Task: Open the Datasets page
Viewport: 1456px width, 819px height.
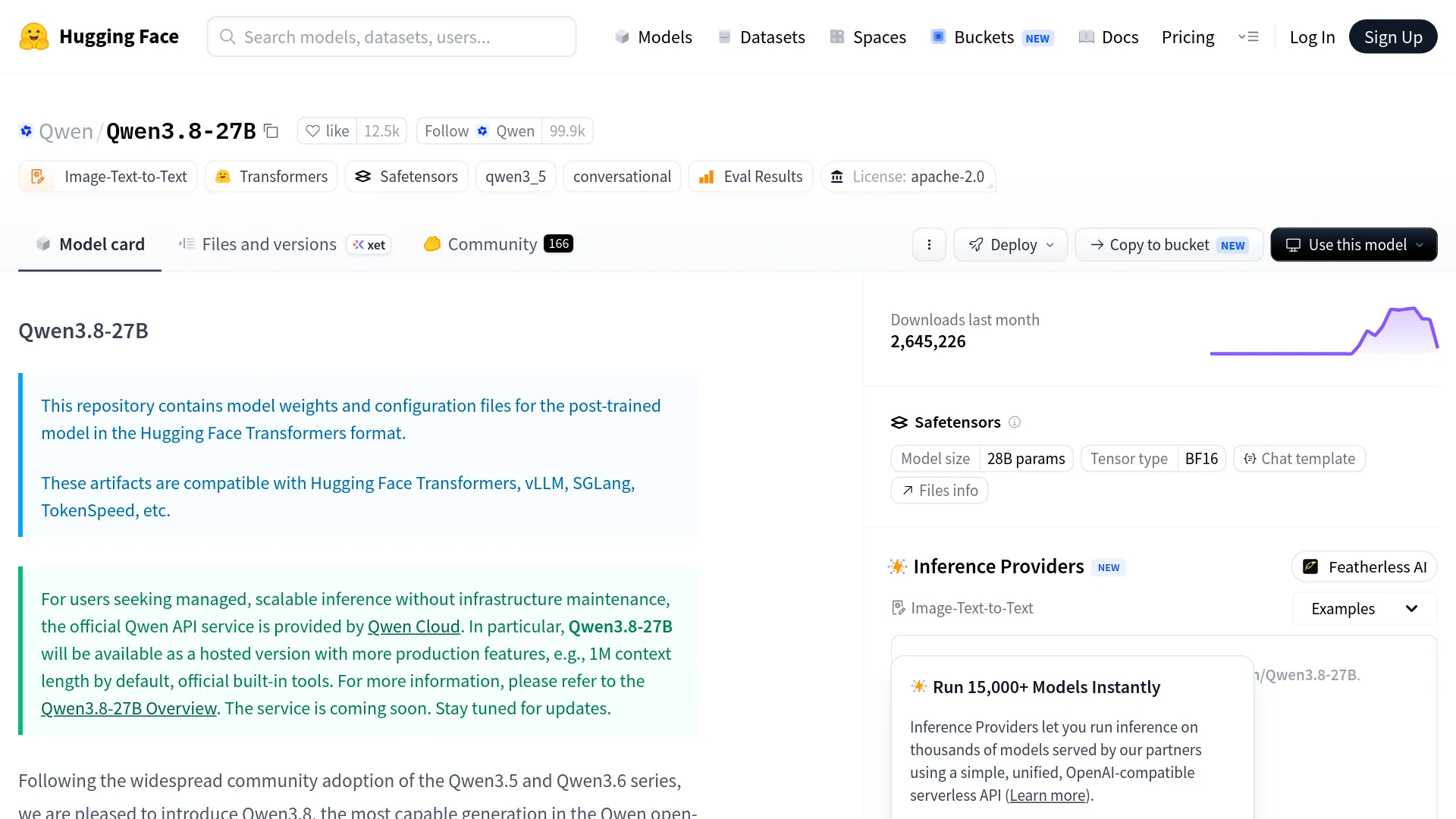Action: pyautogui.click(x=761, y=36)
